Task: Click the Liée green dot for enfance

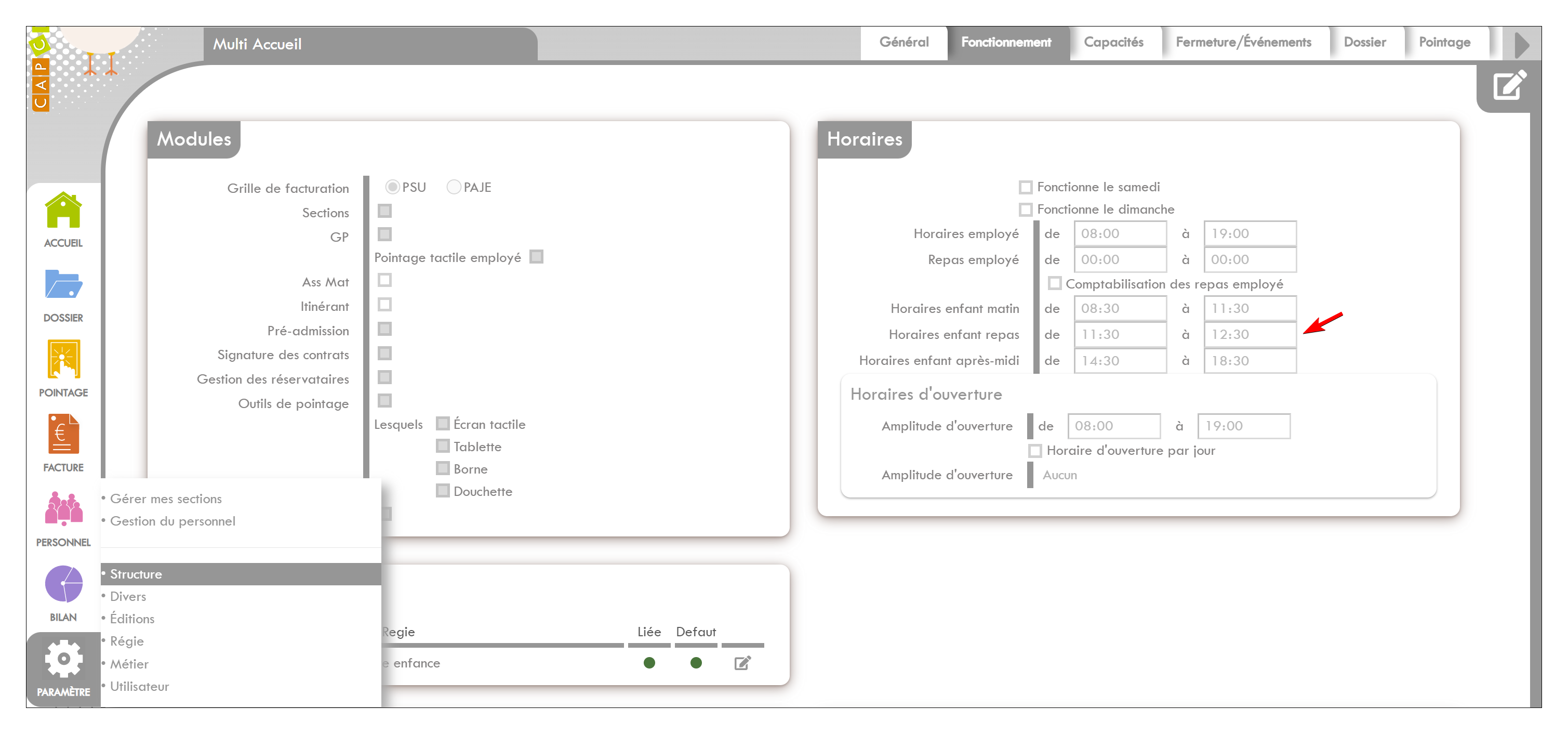Action: pos(649,663)
